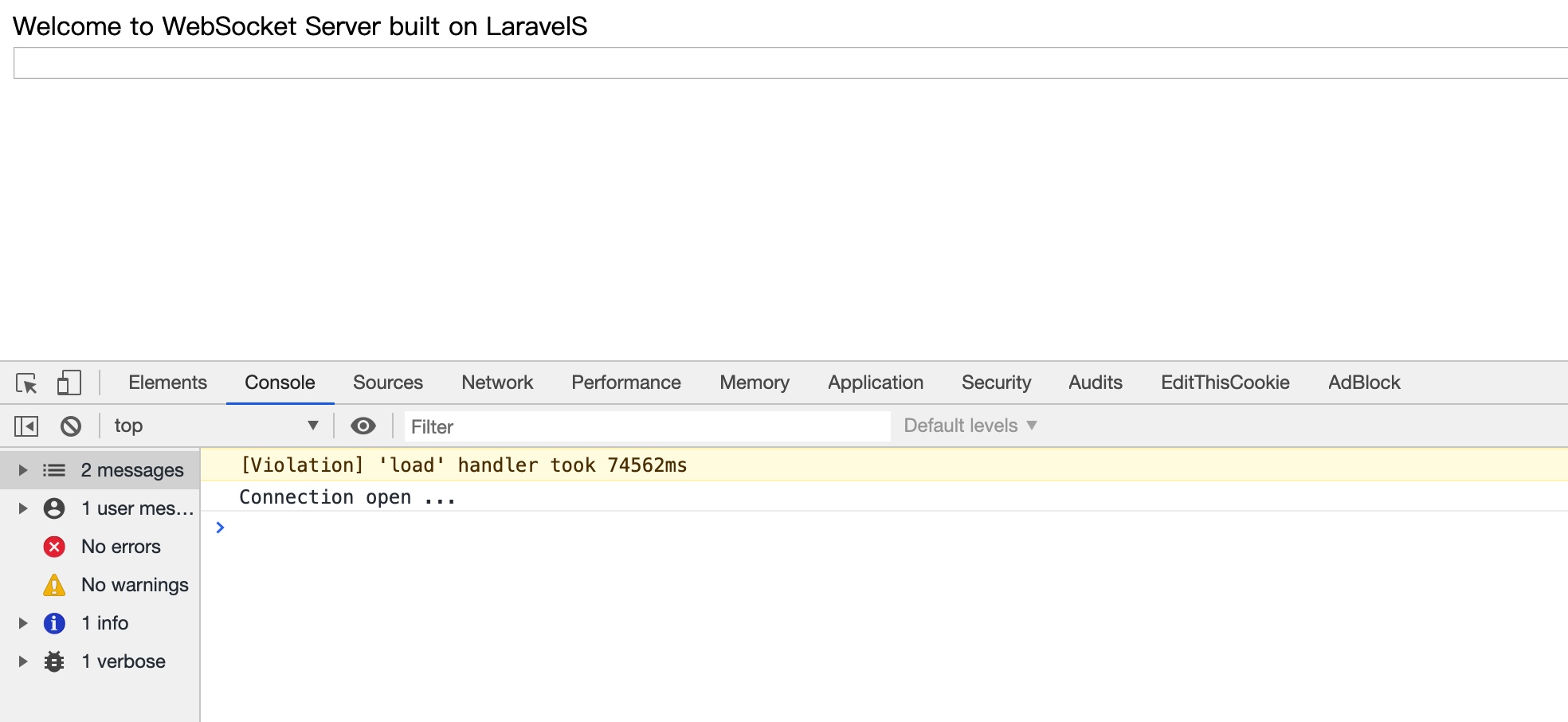Open the Default levels dropdown
Image resolution: width=1568 pixels, height=722 pixels.
click(970, 426)
